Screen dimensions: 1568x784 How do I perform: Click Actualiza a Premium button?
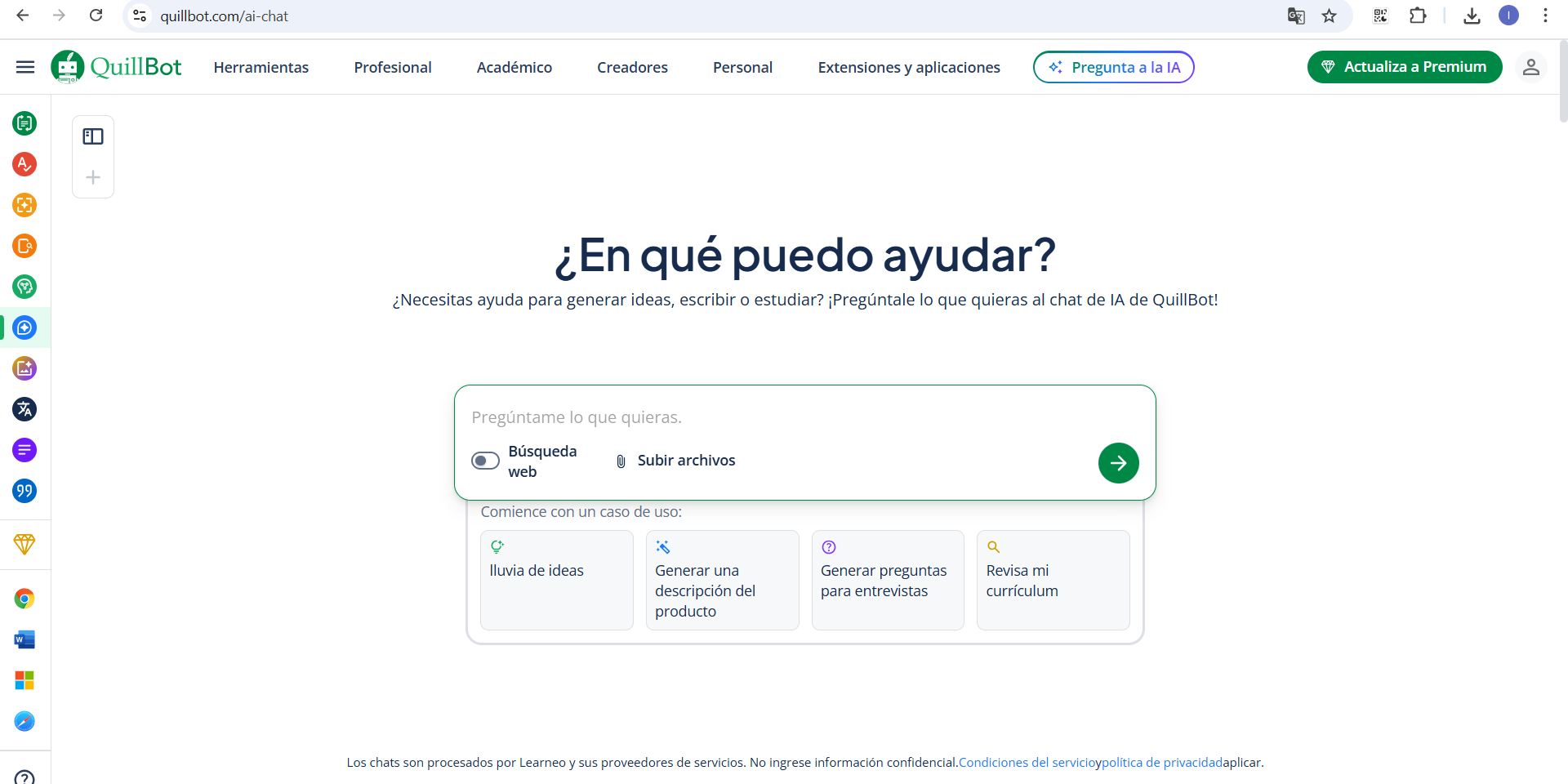(1404, 67)
